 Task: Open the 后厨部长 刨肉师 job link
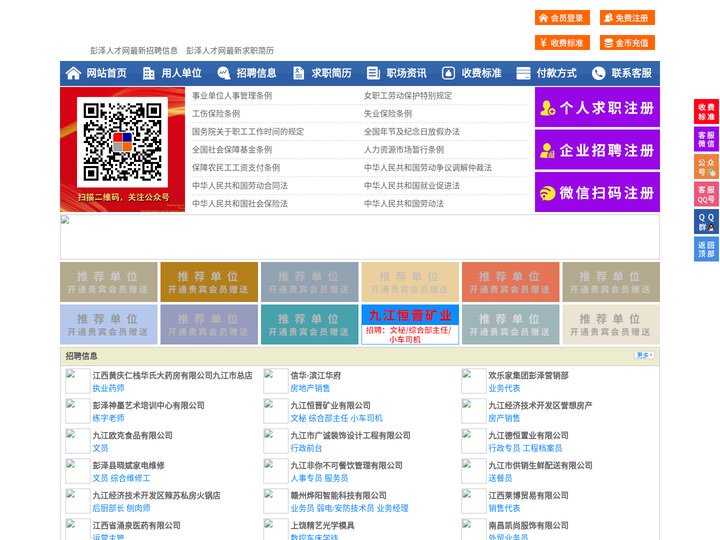(121, 508)
